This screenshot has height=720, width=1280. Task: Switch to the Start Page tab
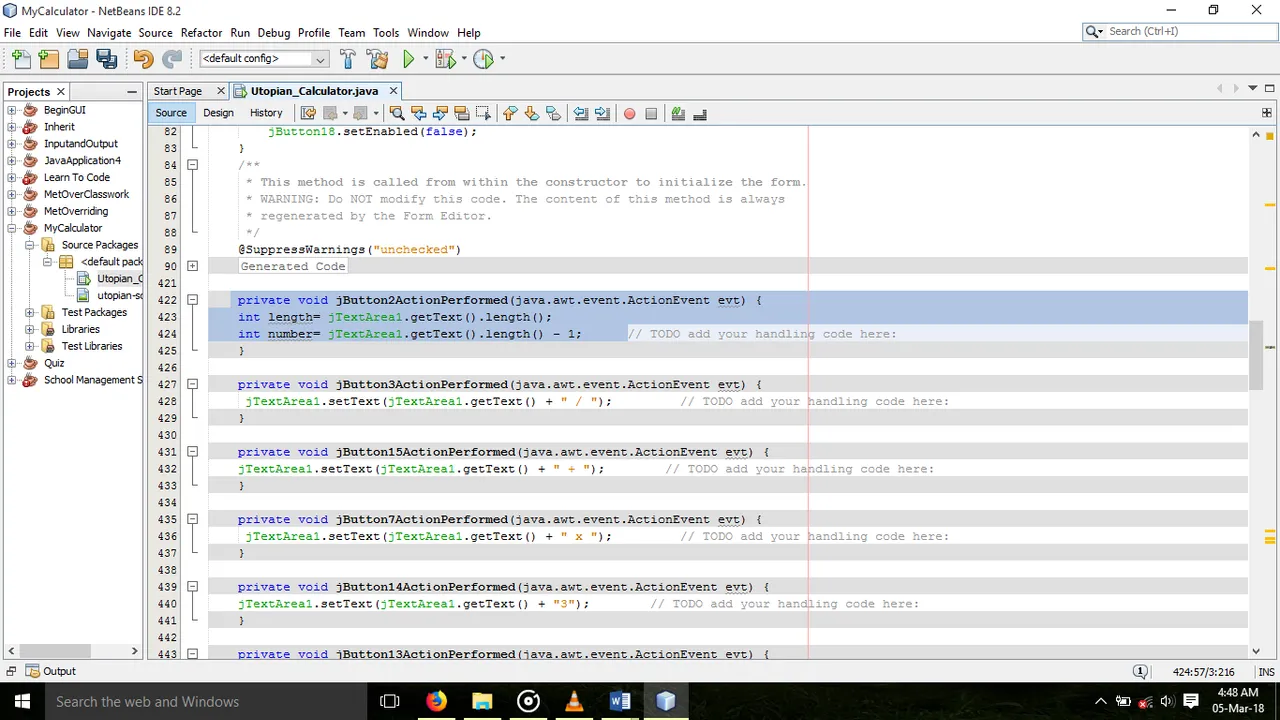[x=178, y=91]
